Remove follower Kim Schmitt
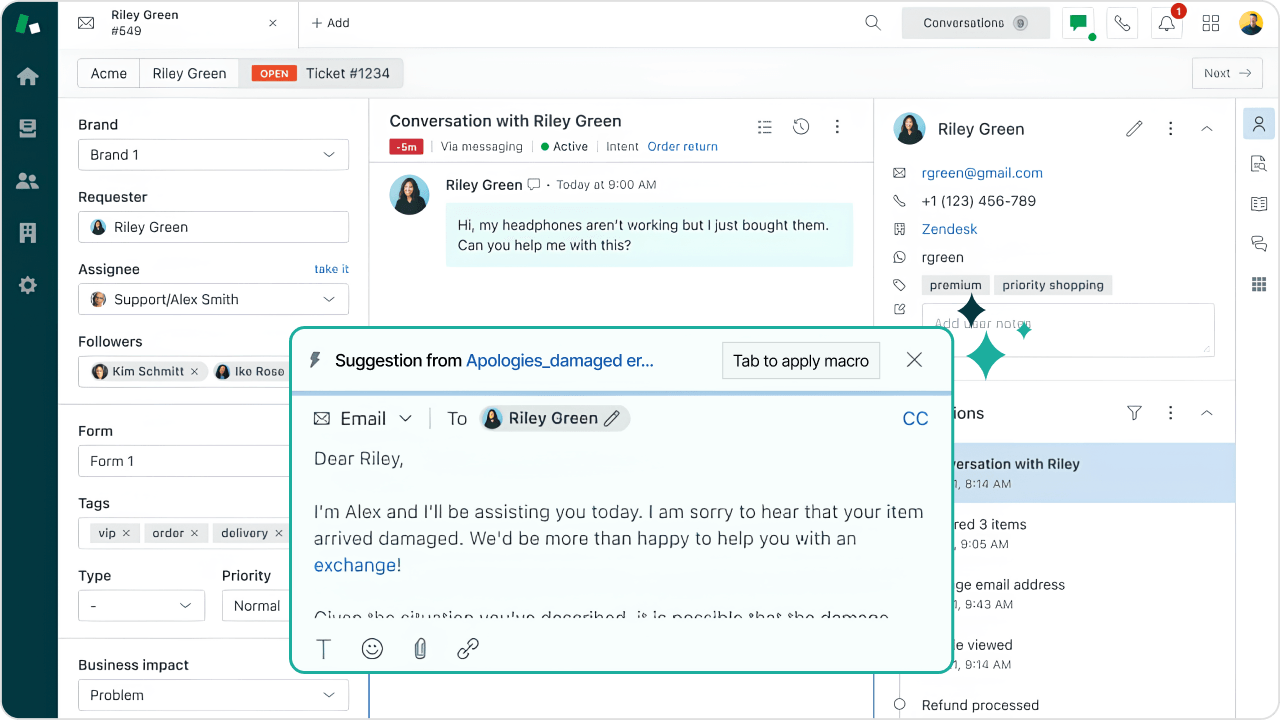The height and width of the screenshot is (720, 1280). point(194,371)
